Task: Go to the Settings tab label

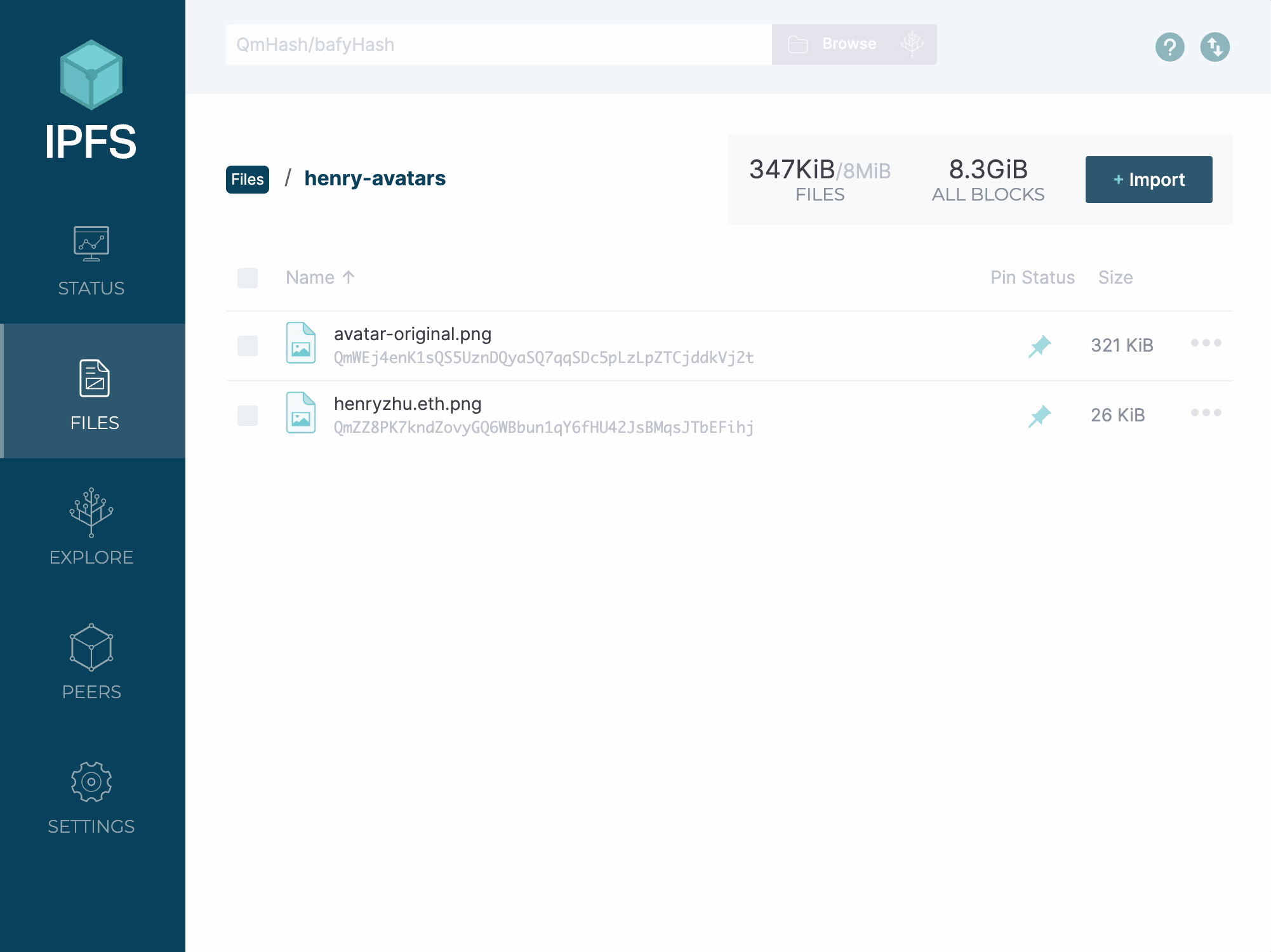Action: coord(91,826)
